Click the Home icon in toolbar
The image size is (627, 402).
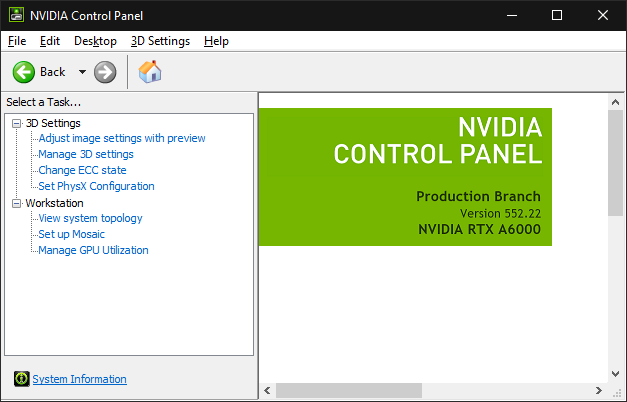tap(150, 72)
